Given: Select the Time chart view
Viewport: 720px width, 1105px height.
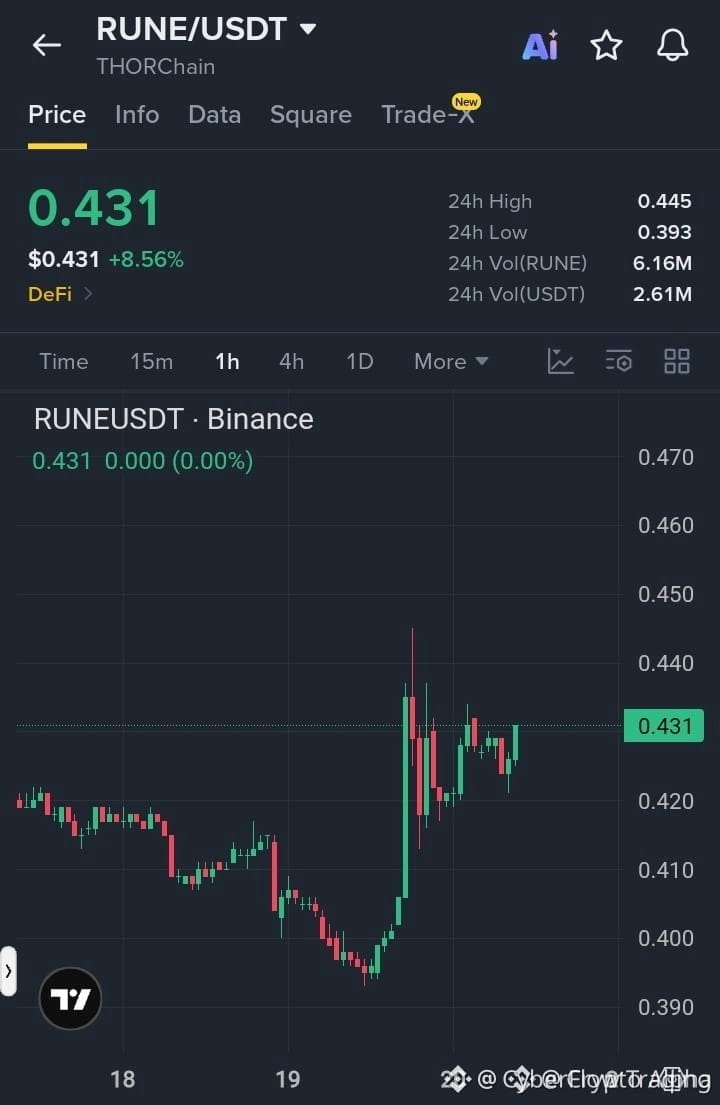Looking at the screenshot, I should pyautogui.click(x=63, y=362).
